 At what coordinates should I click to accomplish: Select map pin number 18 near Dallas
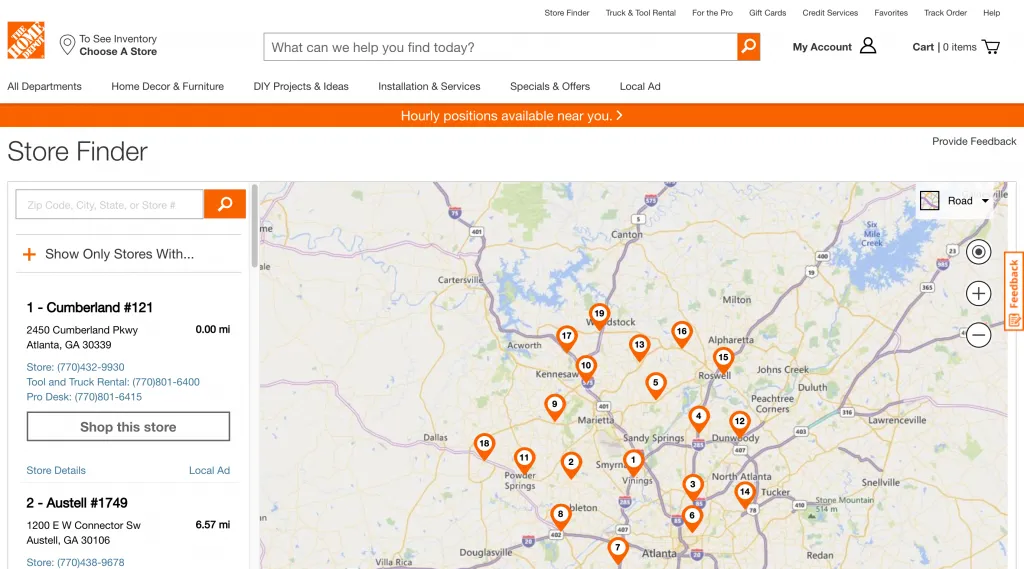[484, 445]
